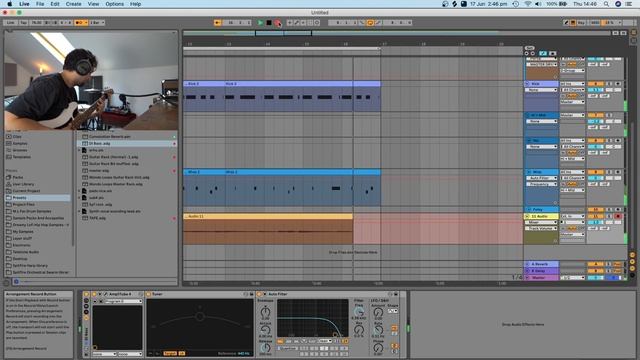
Task: Select the Master track header
Action: [x=541, y=278]
